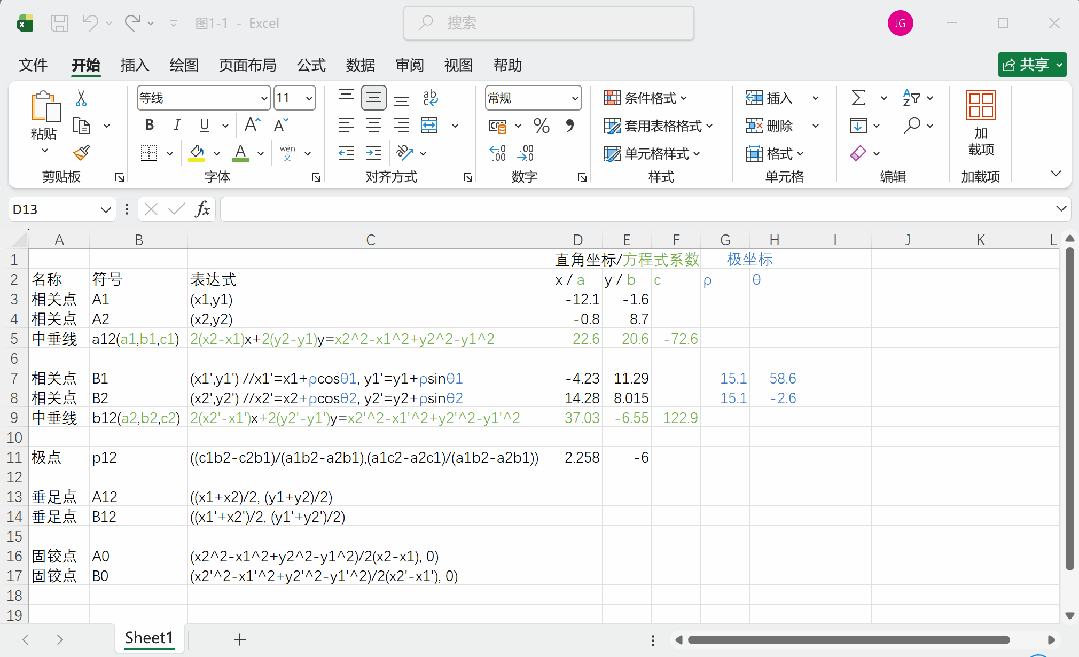Toggle Bold formatting

(x=149, y=125)
